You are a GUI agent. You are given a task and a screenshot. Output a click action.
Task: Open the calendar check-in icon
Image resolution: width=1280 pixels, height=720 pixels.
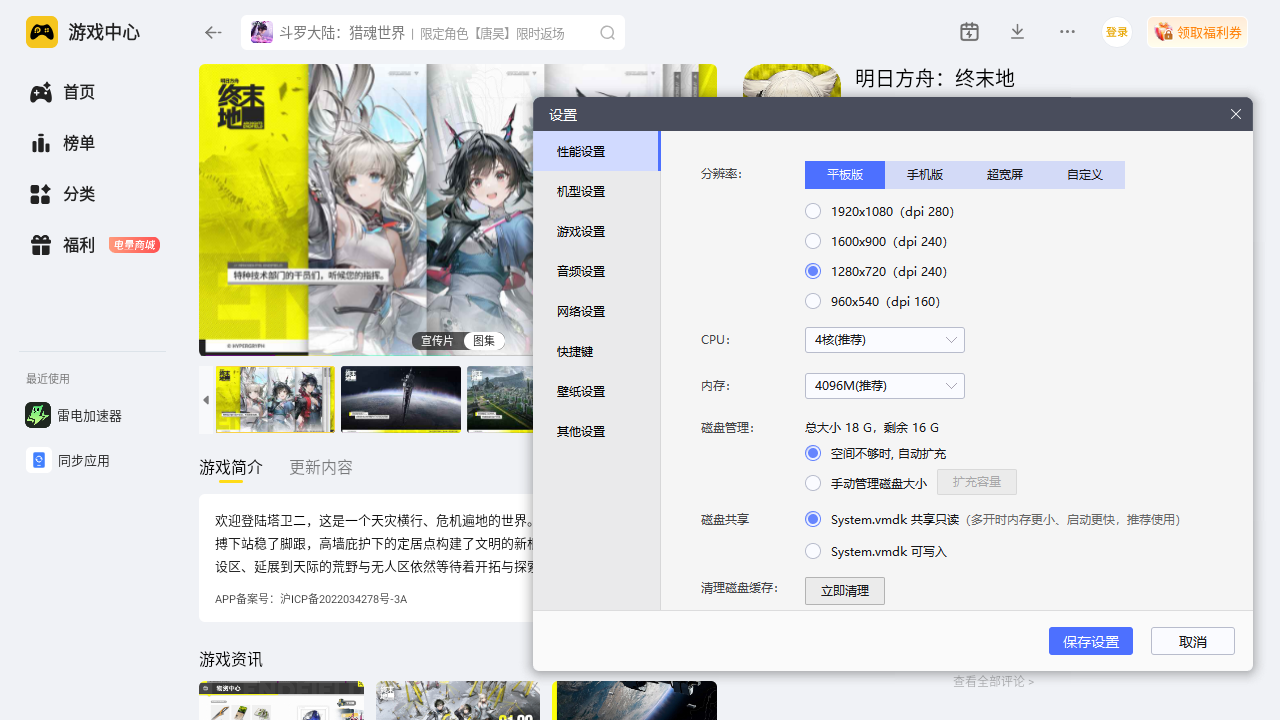click(x=969, y=32)
